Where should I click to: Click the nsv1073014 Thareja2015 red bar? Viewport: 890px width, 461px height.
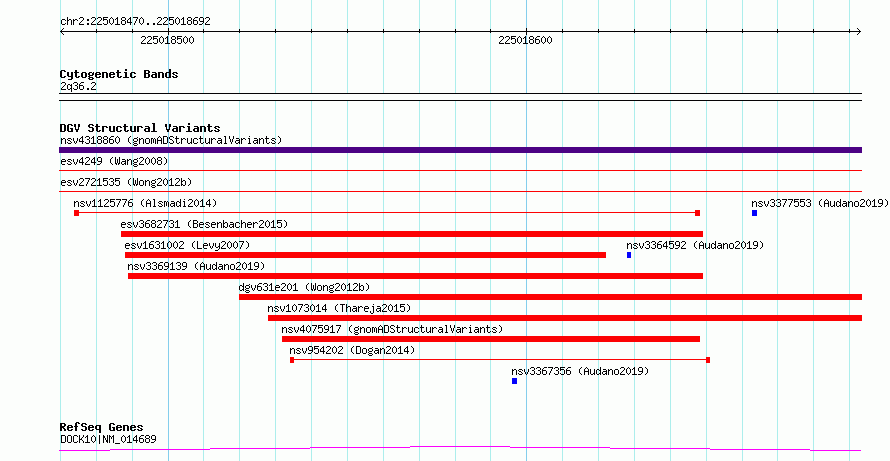(565, 318)
